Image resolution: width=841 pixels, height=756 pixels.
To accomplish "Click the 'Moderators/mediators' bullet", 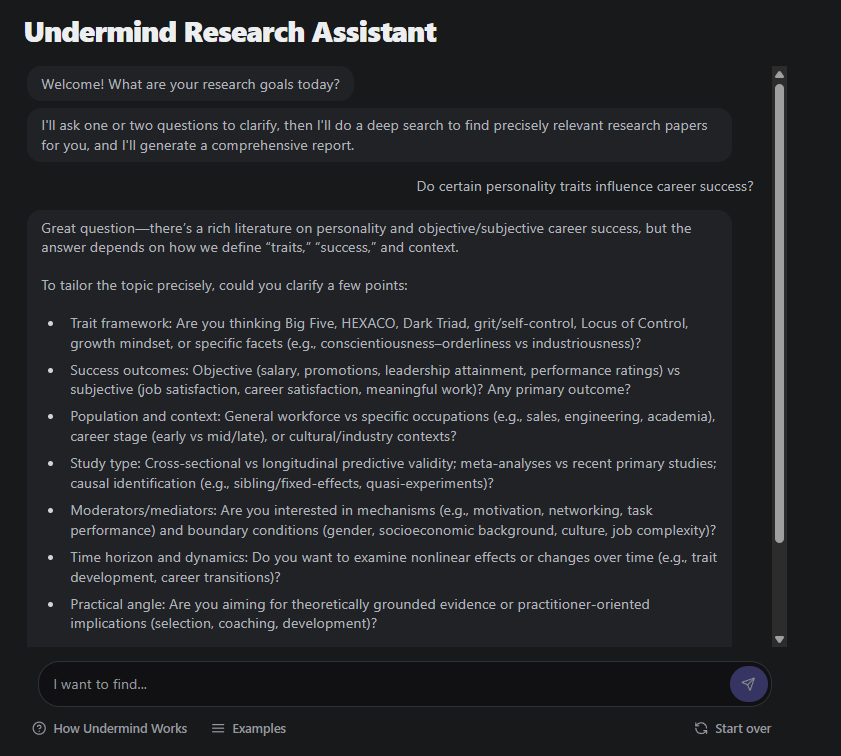I will coord(393,520).
